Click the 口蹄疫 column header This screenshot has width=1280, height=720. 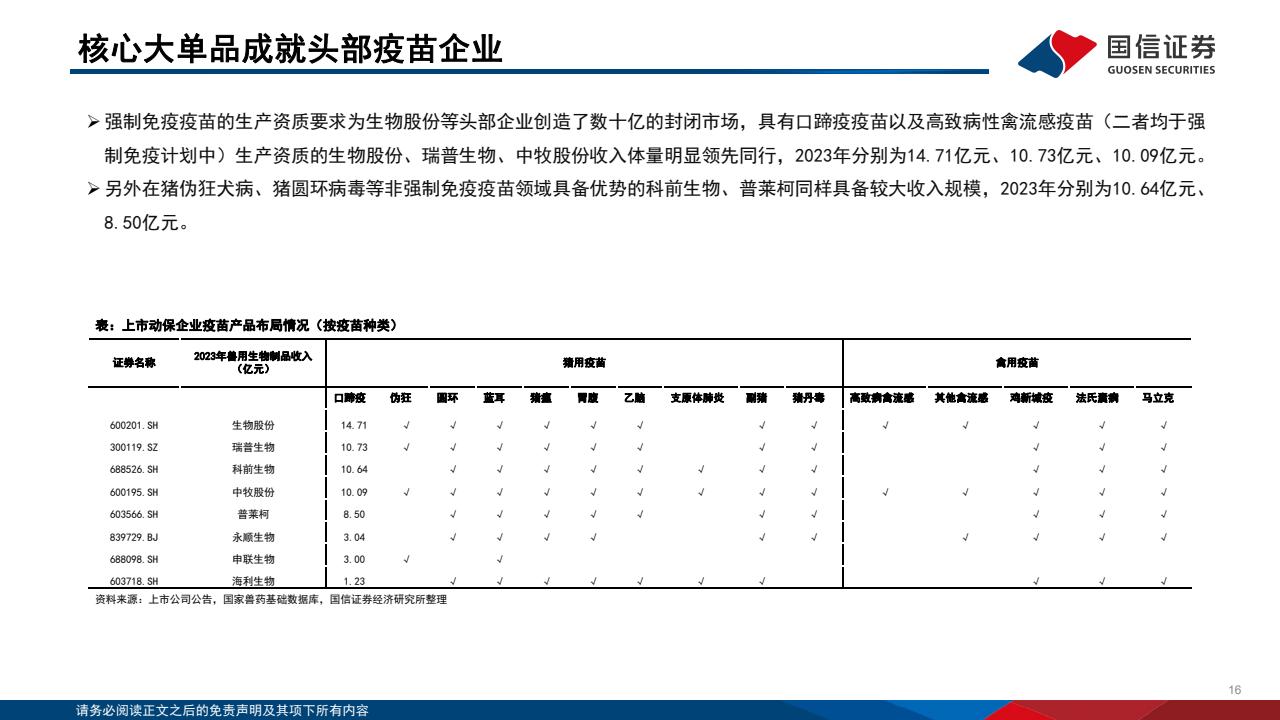pos(350,398)
